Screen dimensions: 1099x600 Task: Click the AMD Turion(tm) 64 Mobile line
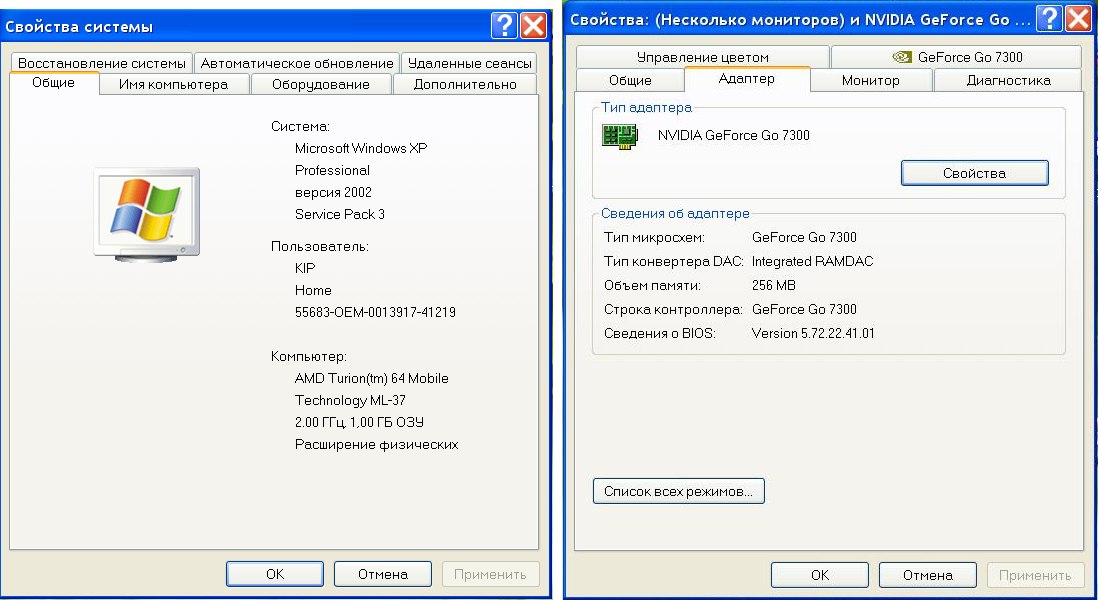click(x=371, y=379)
